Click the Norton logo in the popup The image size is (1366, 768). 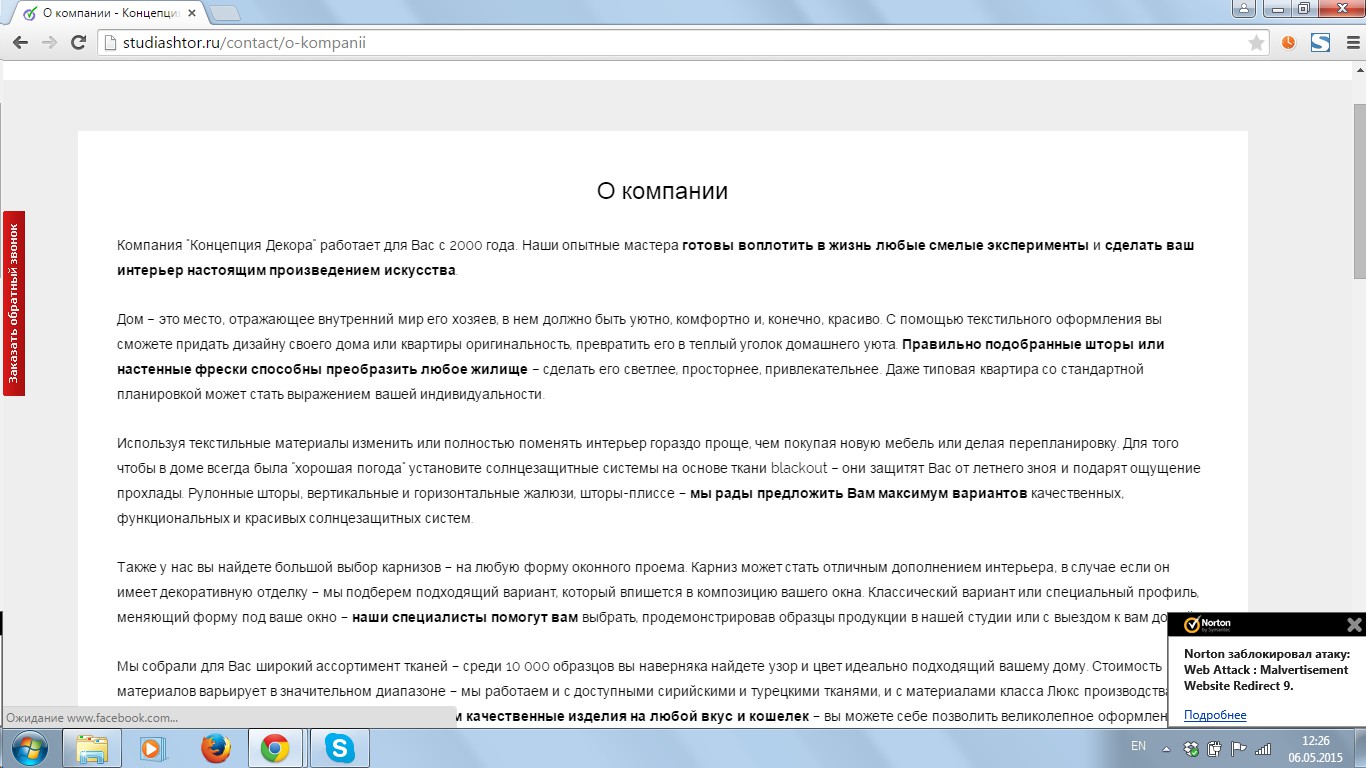(1207, 625)
